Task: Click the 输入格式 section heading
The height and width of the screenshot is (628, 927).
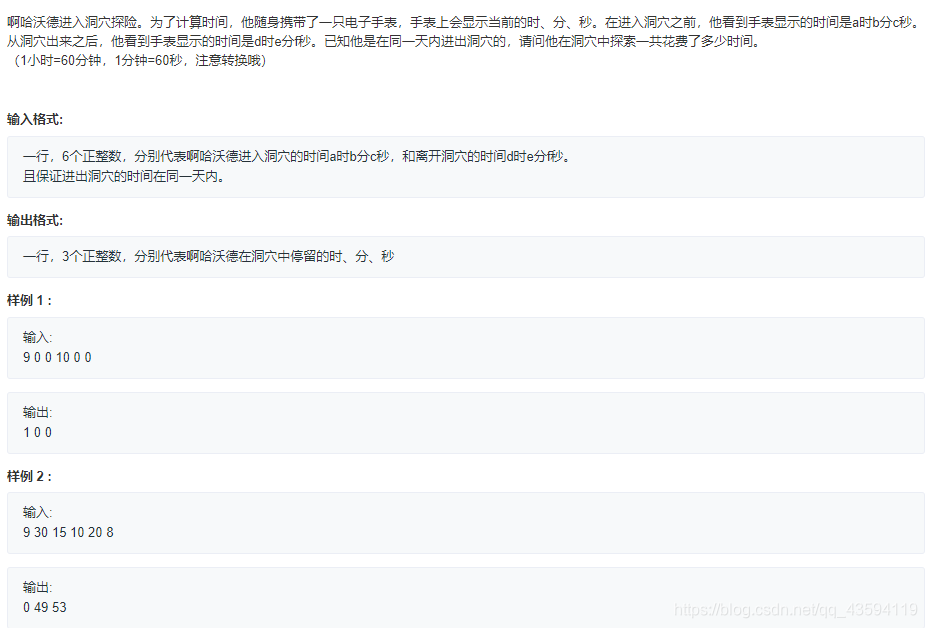Action: pos(31,119)
